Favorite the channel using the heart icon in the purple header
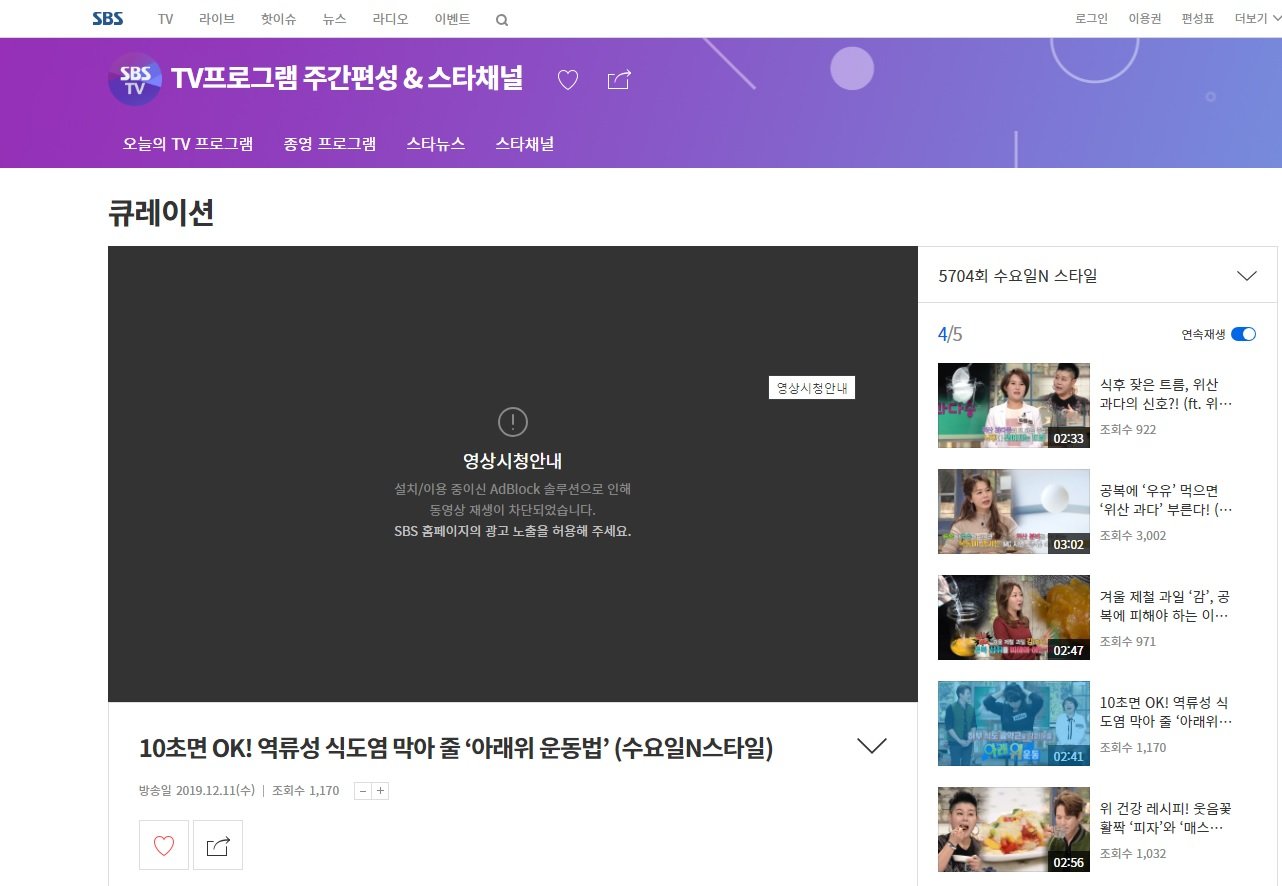The width and height of the screenshot is (1282, 886). tap(568, 80)
